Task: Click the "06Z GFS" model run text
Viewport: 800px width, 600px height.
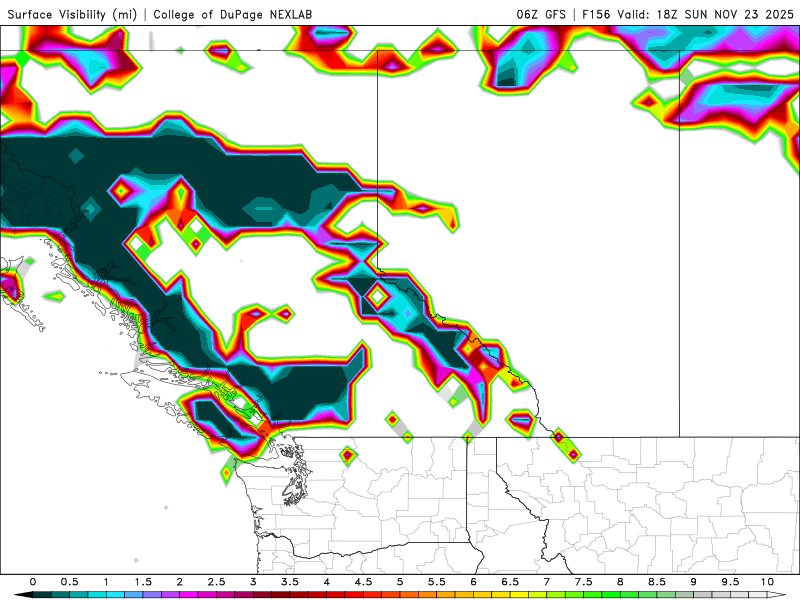Action: point(541,14)
